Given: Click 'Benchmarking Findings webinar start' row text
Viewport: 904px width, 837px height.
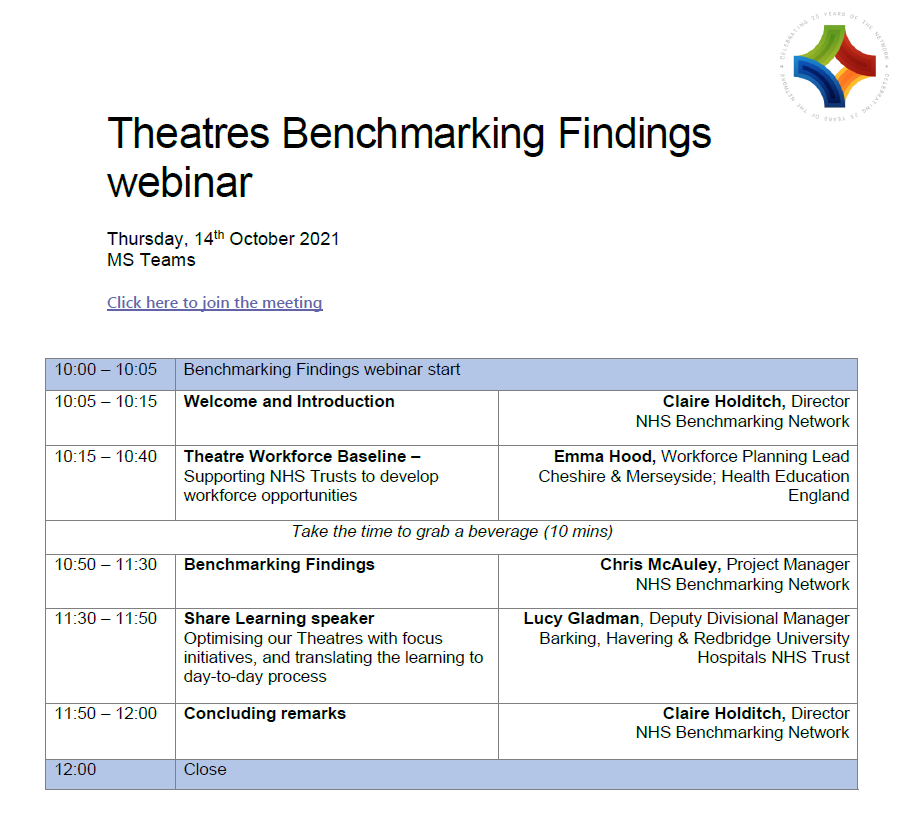Looking at the screenshot, I should pos(322,370).
